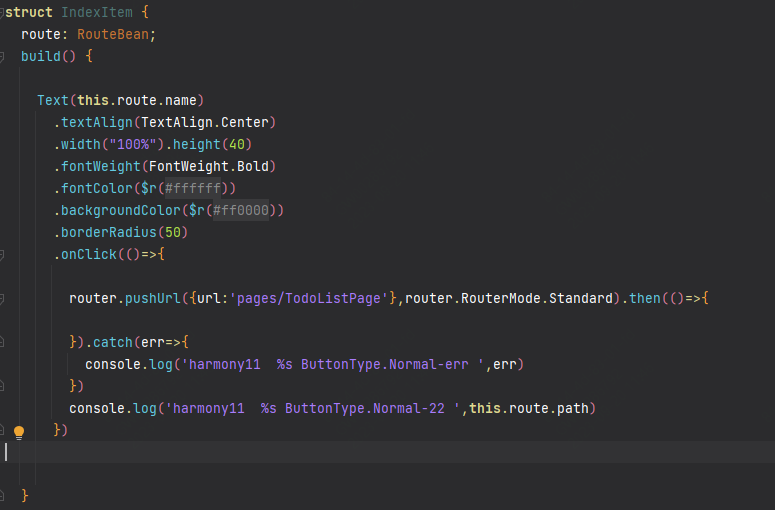Screen dimensions: 775x510
Task: Click the folded #ff0000 resource value
Action: (241, 211)
